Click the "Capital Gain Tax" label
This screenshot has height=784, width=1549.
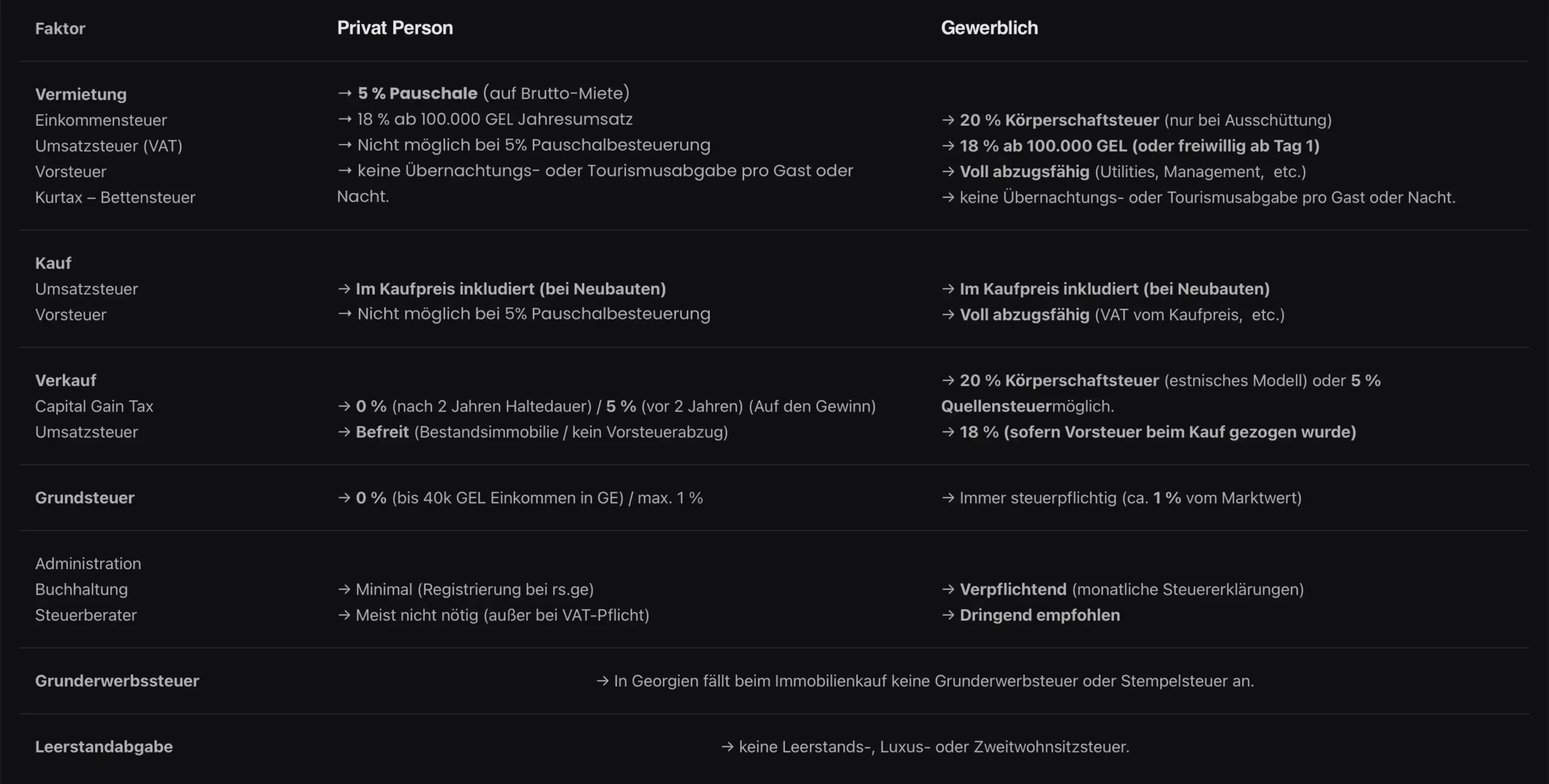click(x=94, y=407)
